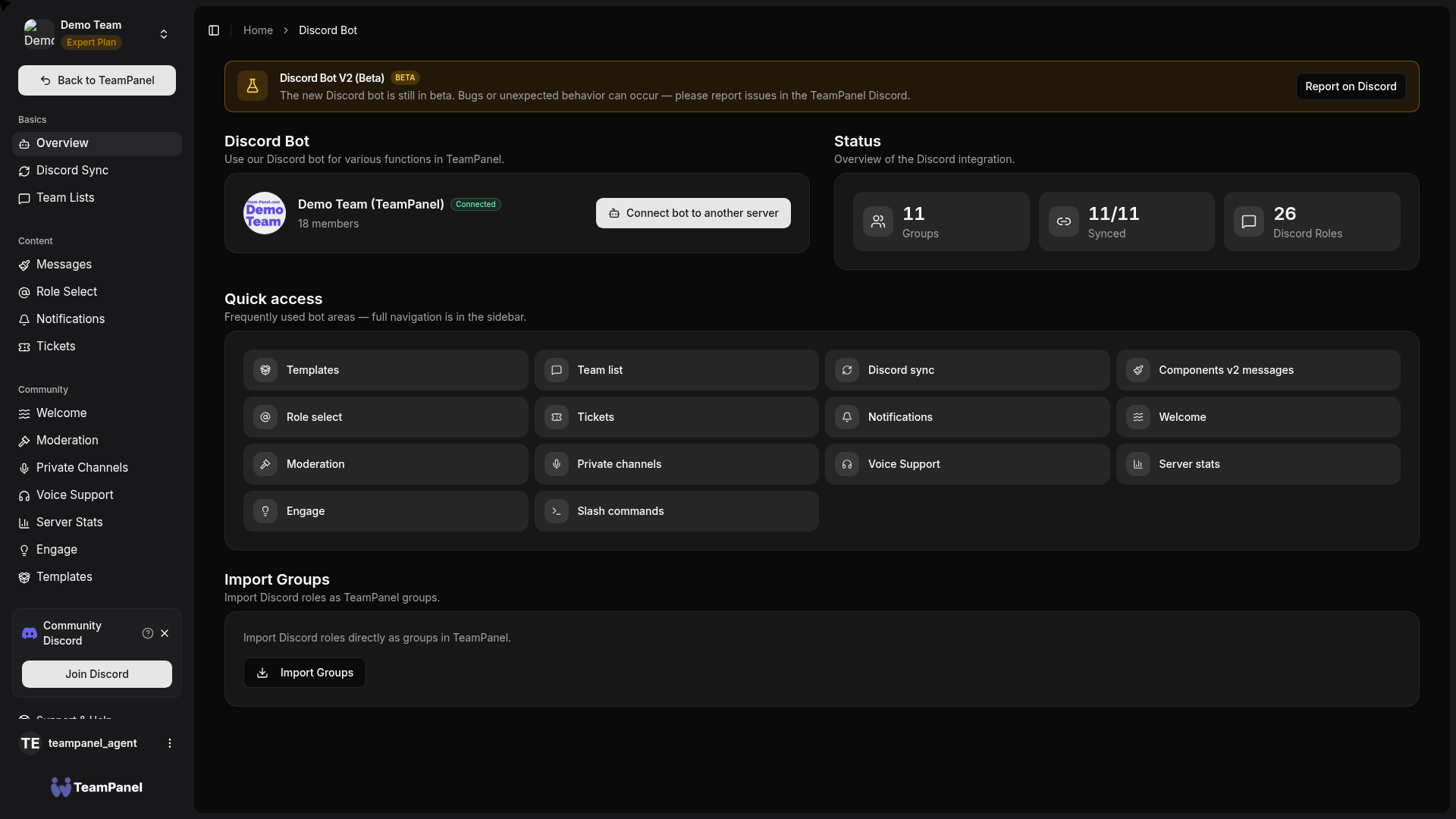1456x819 pixels.
Task: Click the Moderation gavel tile icon
Action: [x=265, y=464]
